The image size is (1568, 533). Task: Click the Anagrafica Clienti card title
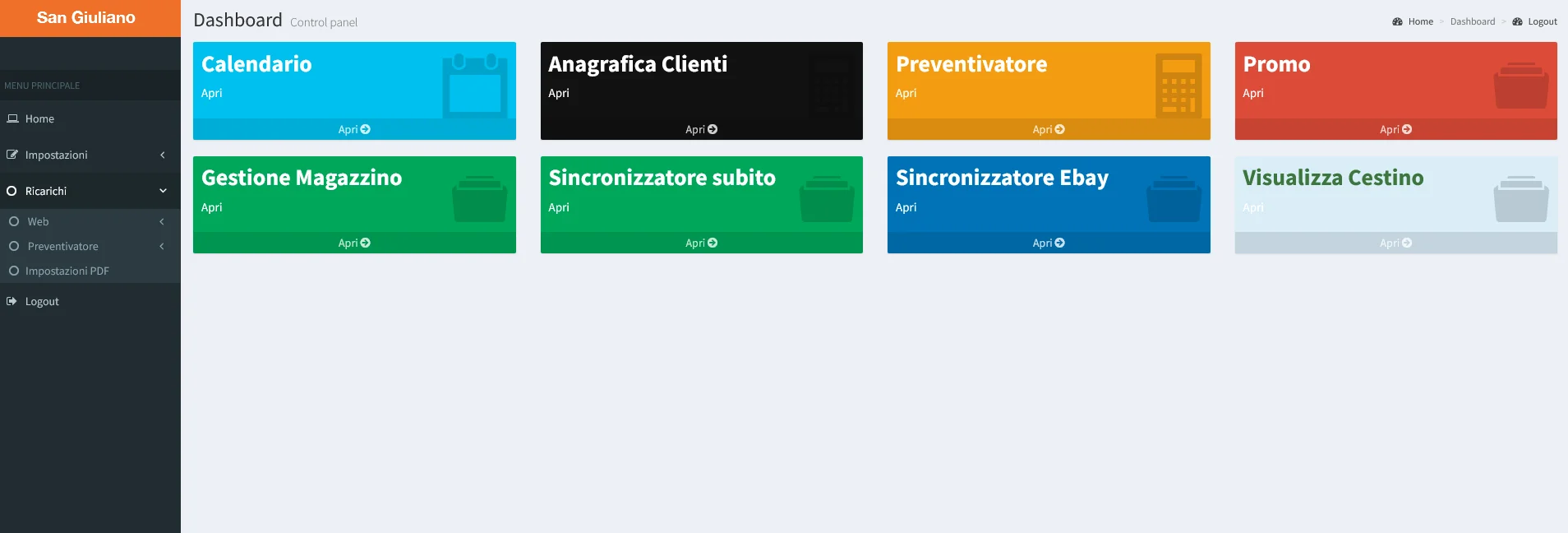tap(638, 64)
